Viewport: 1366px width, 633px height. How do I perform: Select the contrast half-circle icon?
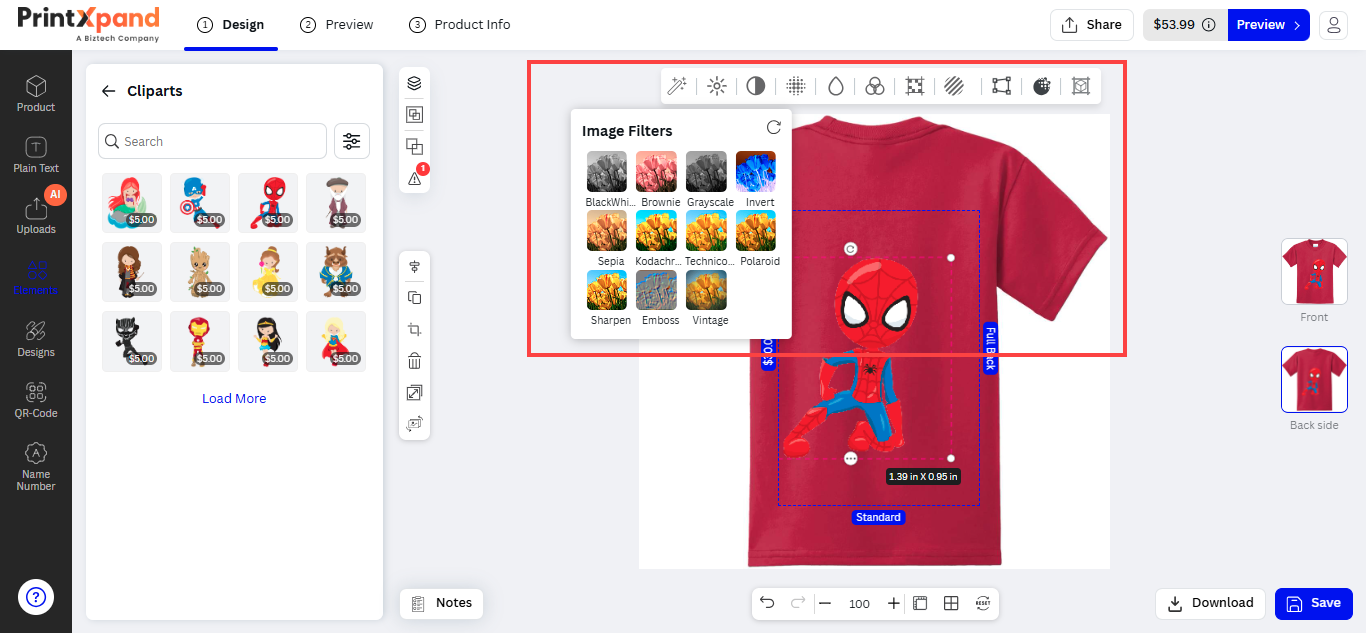[755, 86]
